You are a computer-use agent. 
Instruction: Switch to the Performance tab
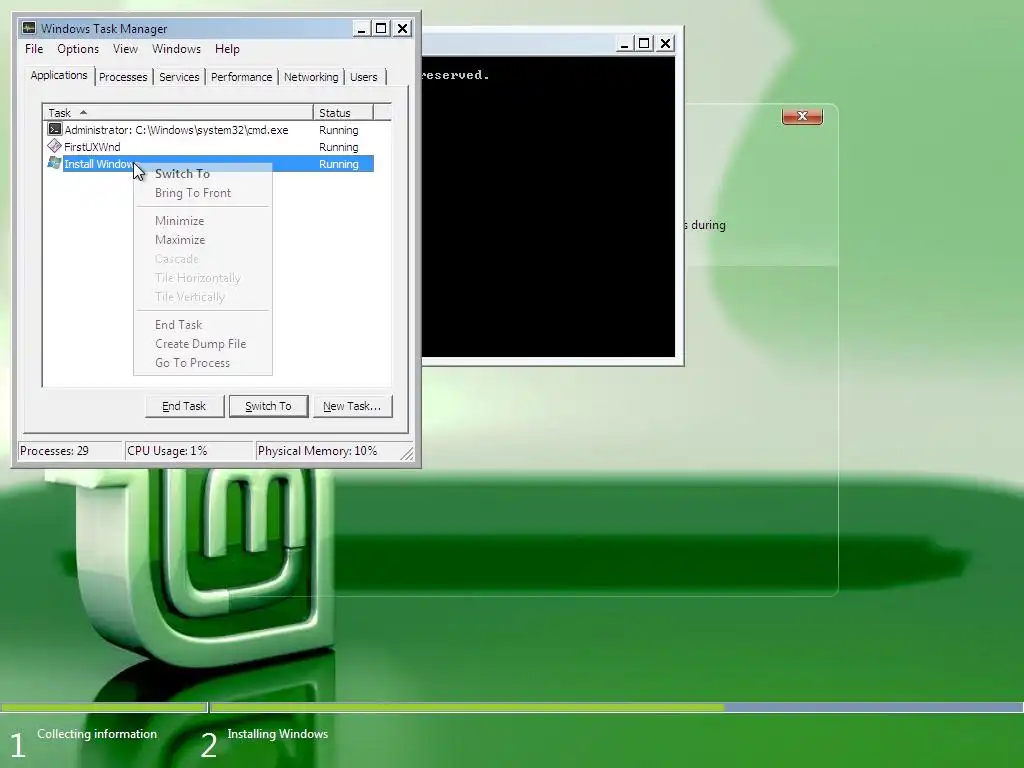pyautogui.click(x=242, y=77)
